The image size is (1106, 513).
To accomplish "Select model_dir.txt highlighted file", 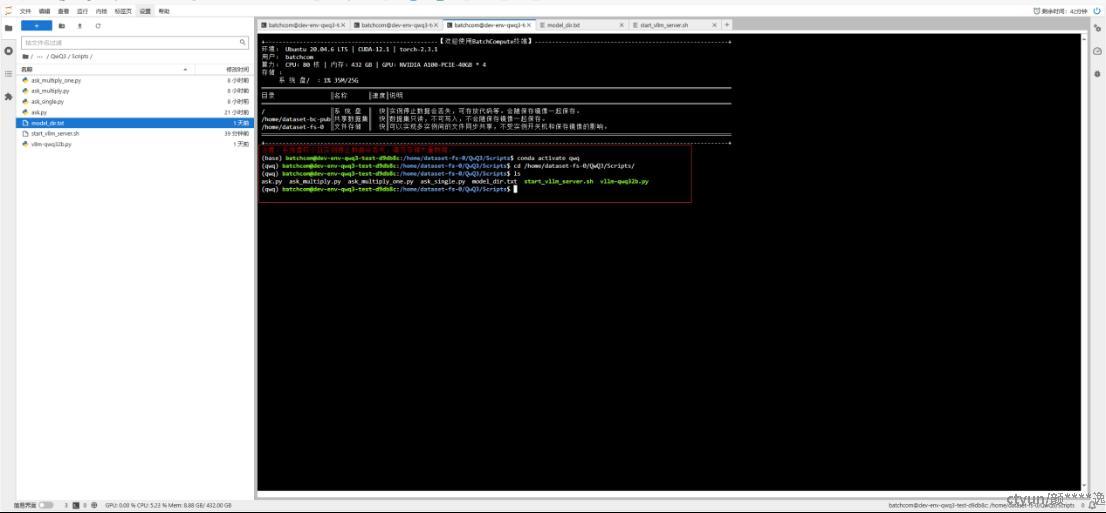I will click(x=135, y=123).
